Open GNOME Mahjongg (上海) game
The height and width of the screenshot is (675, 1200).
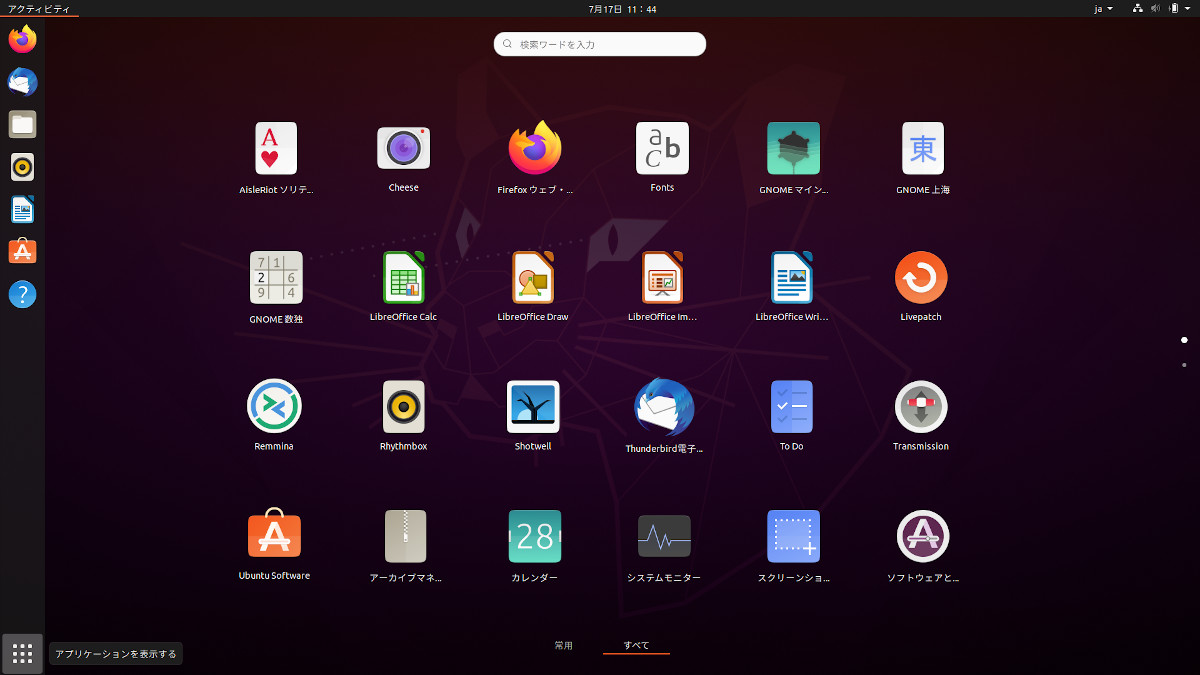(x=922, y=148)
